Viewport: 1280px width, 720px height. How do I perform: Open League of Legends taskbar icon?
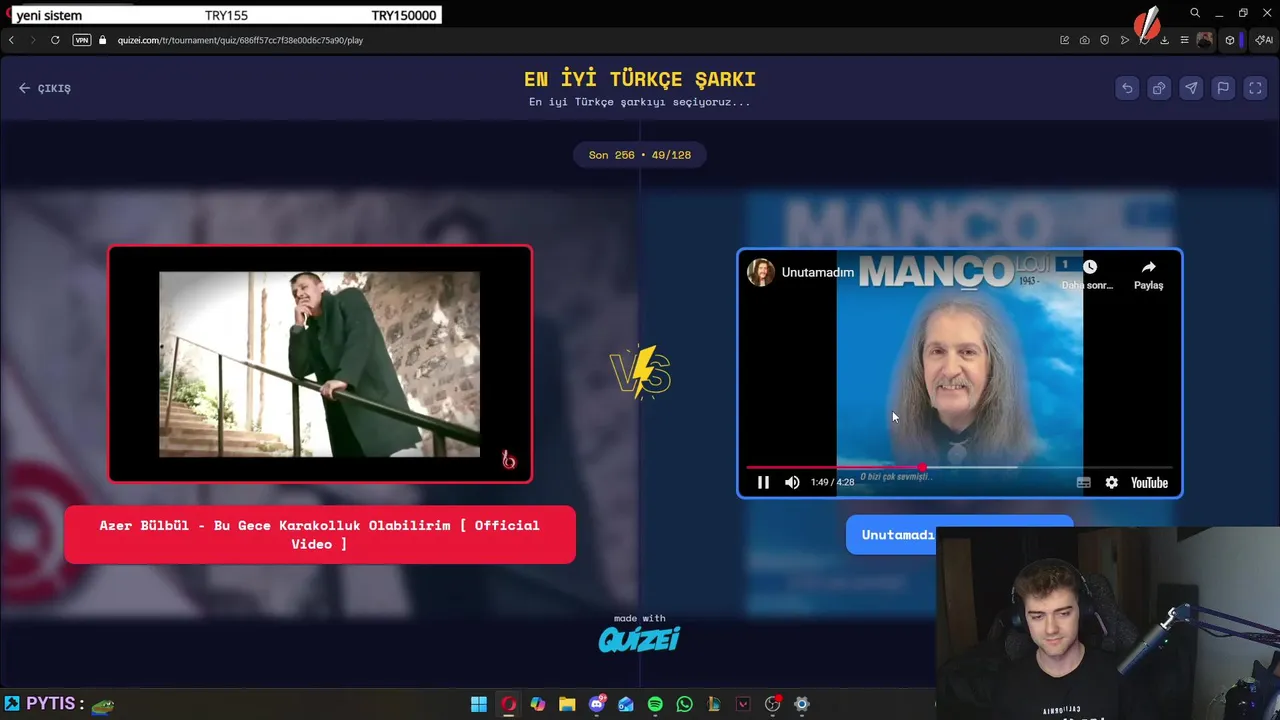[x=714, y=704]
